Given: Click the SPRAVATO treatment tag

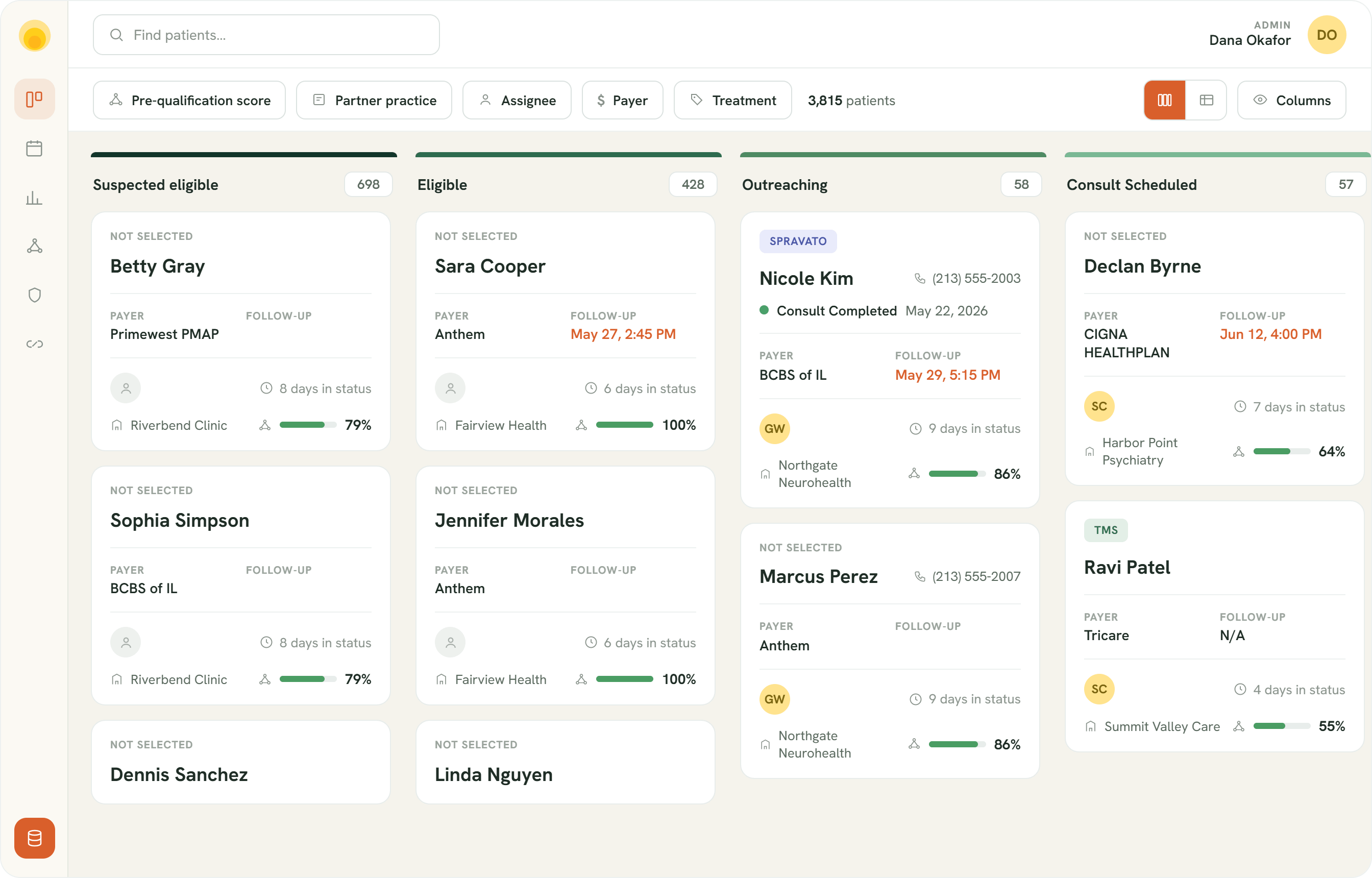Looking at the screenshot, I should point(797,241).
